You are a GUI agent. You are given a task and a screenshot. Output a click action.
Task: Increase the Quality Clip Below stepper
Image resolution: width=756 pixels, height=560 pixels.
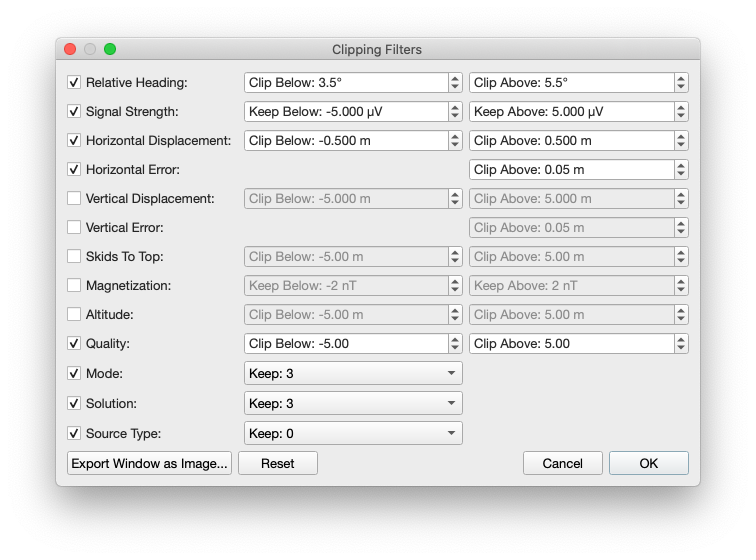[455, 339]
